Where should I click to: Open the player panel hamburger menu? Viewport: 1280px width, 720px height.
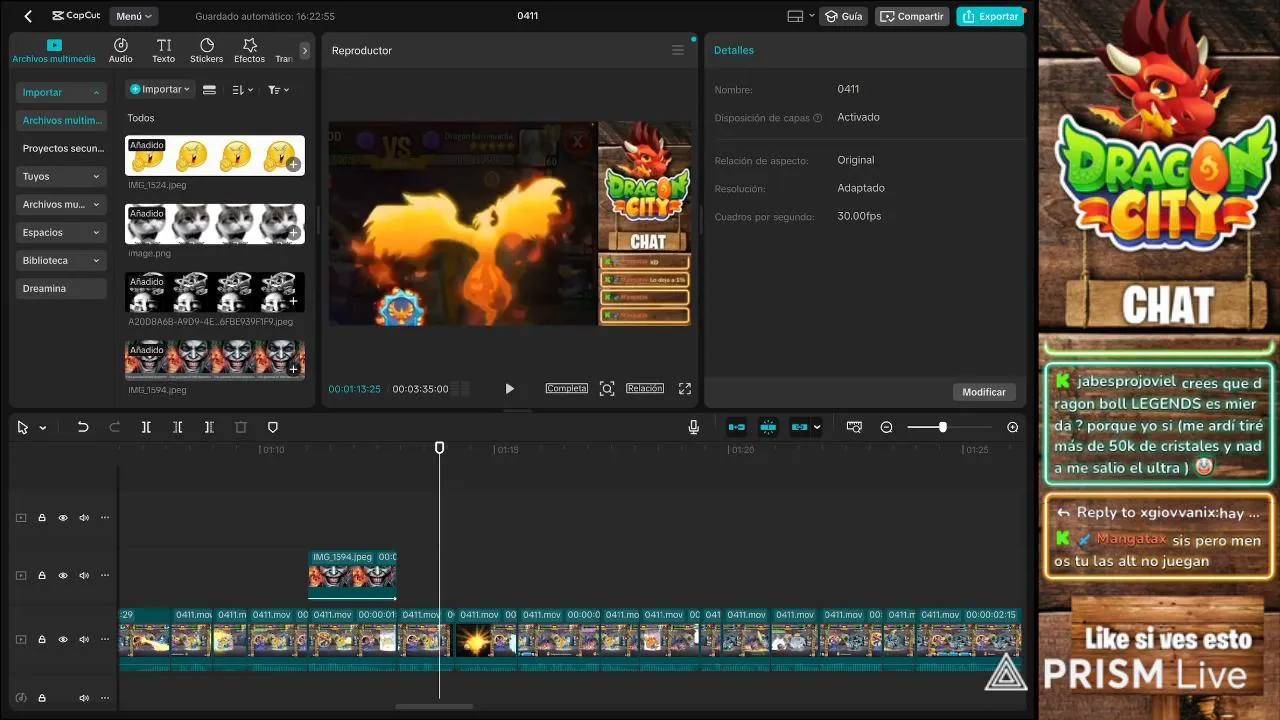coord(678,50)
